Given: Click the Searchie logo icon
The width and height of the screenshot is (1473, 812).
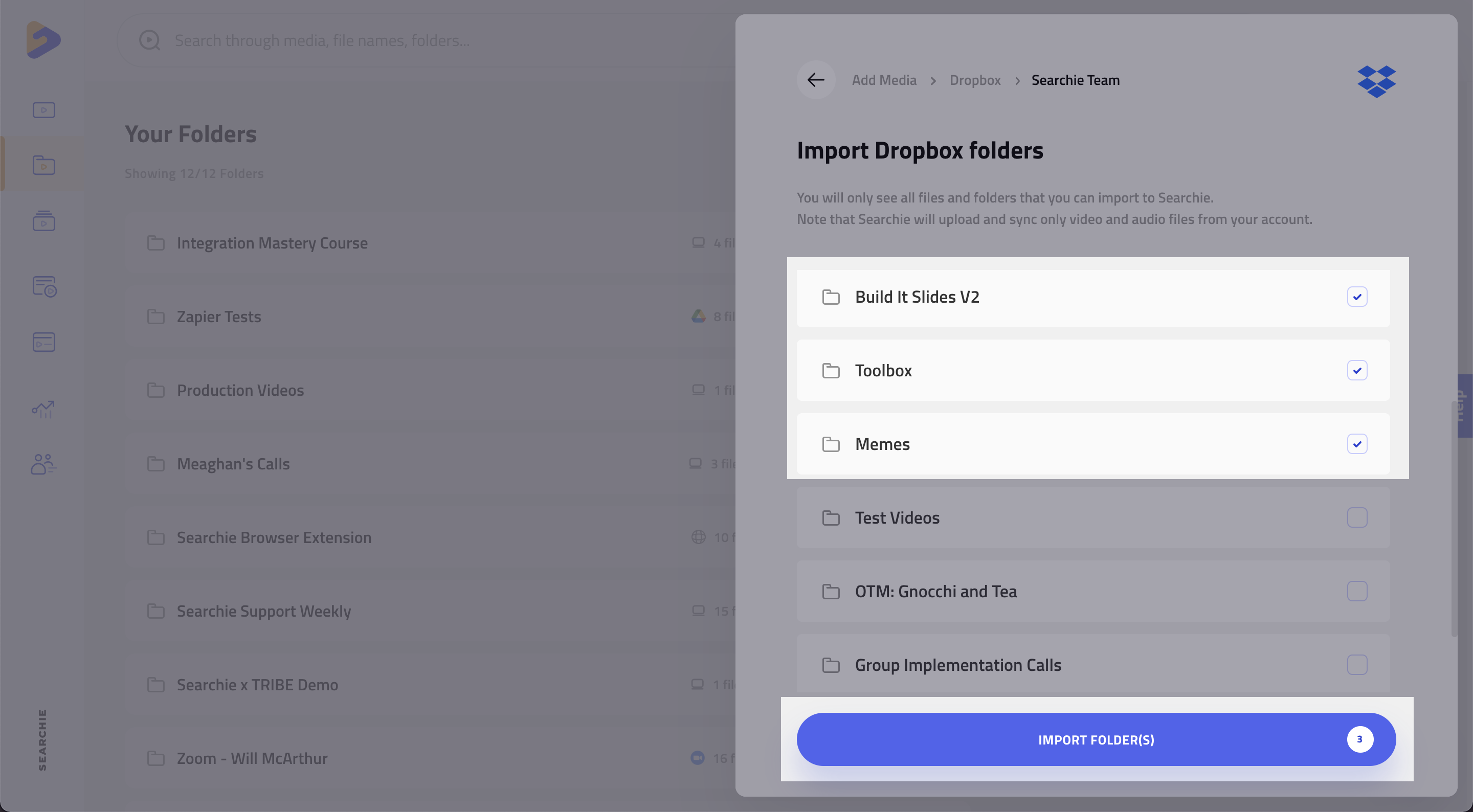Looking at the screenshot, I should coord(43,39).
